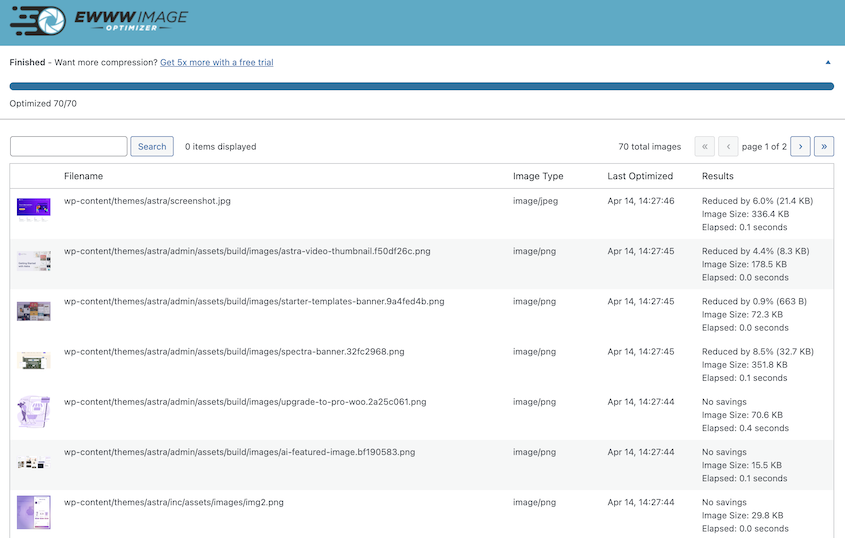Go to the next results page
The width and height of the screenshot is (845, 538).
coord(800,147)
